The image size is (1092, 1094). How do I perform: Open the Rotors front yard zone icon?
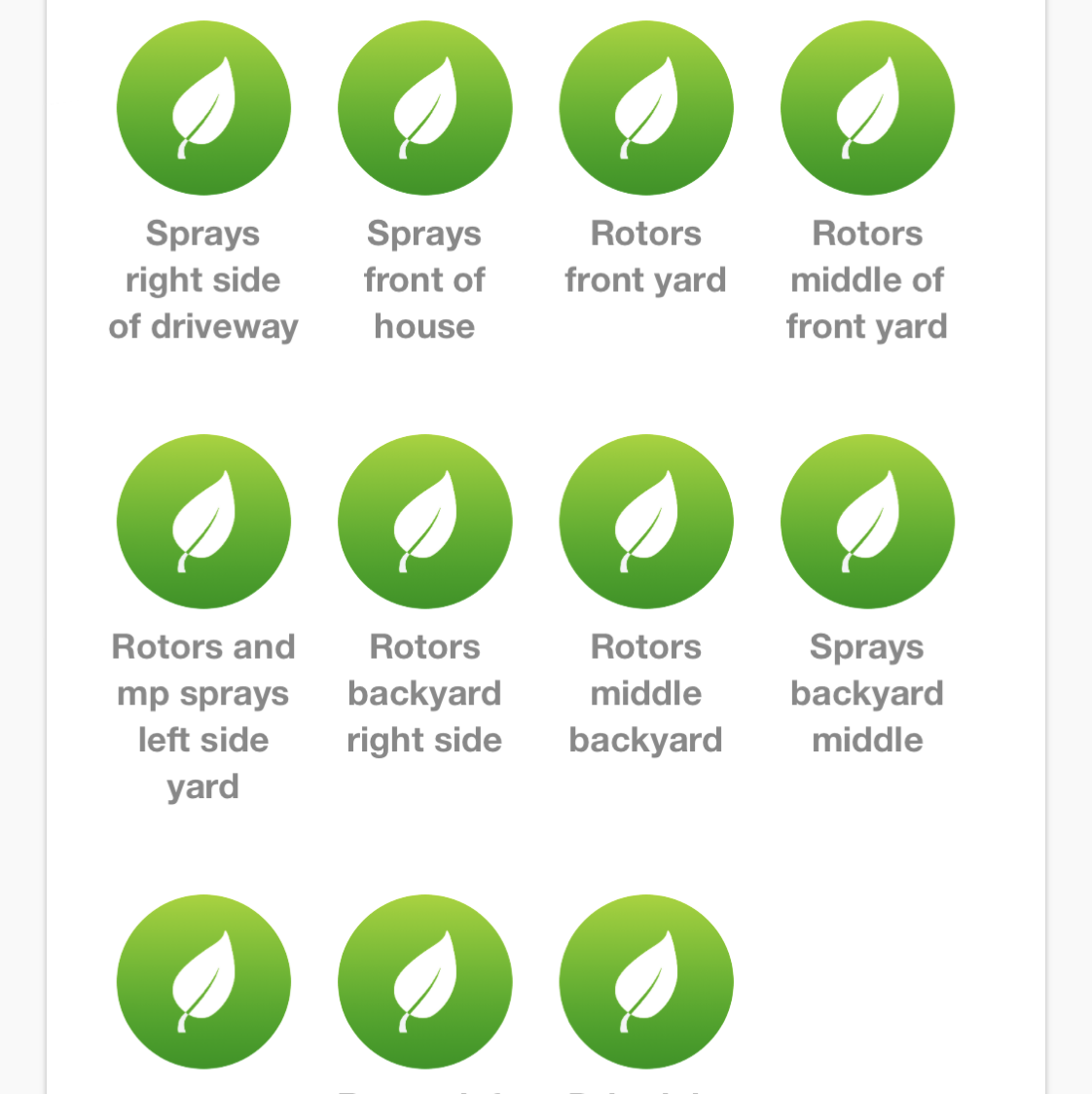646,108
